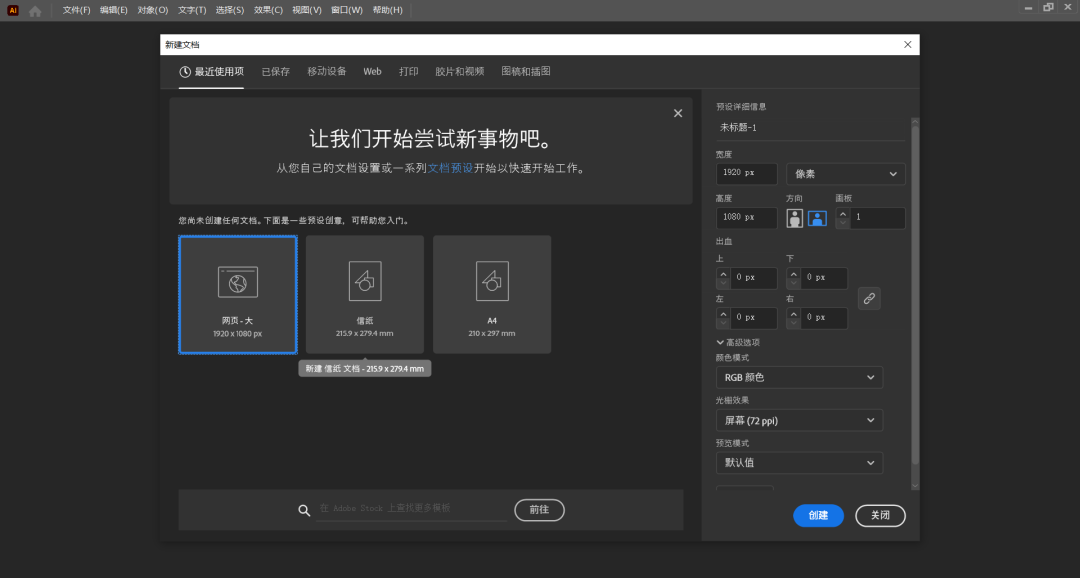Click the clock icon beside 最近使用项
This screenshot has height=578, width=1080.
[183, 71]
